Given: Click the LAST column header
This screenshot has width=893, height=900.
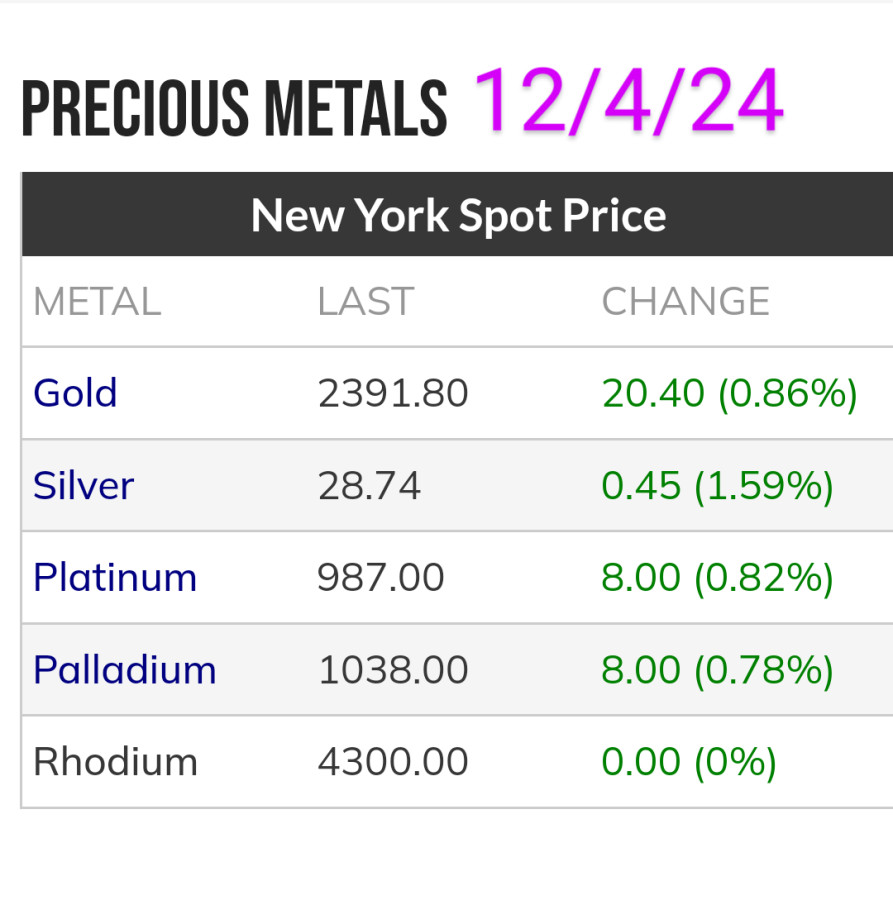Looking at the screenshot, I should (x=365, y=302).
